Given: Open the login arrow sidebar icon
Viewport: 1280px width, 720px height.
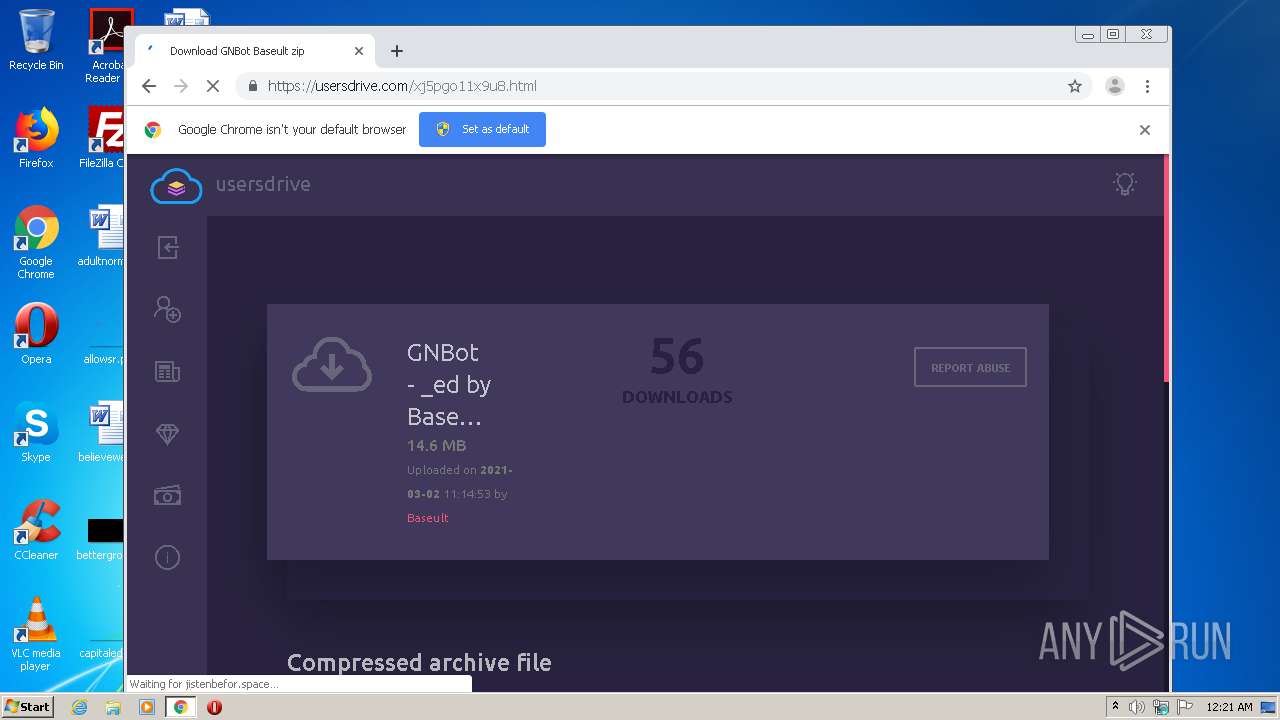Looking at the screenshot, I should tap(167, 247).
